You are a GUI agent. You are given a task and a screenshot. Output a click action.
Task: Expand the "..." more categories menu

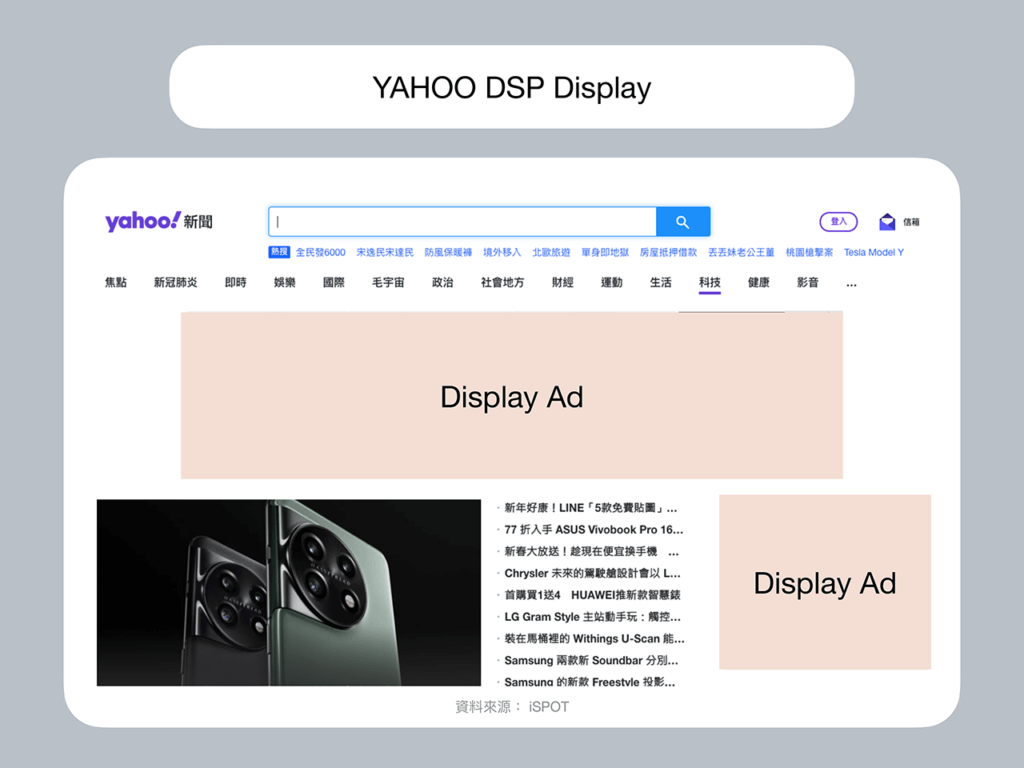point(852,283)
